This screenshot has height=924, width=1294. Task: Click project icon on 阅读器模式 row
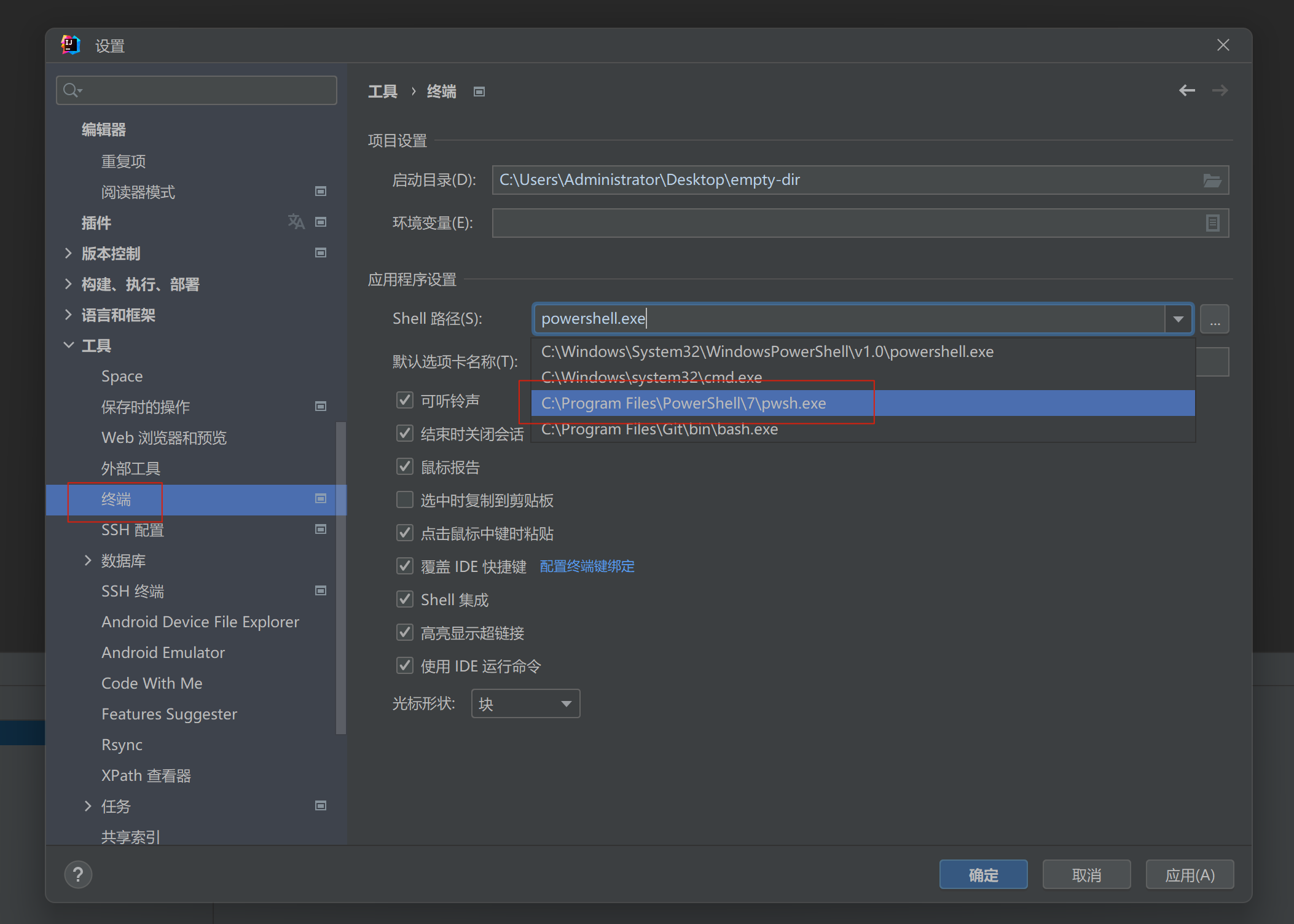(321, 191)
